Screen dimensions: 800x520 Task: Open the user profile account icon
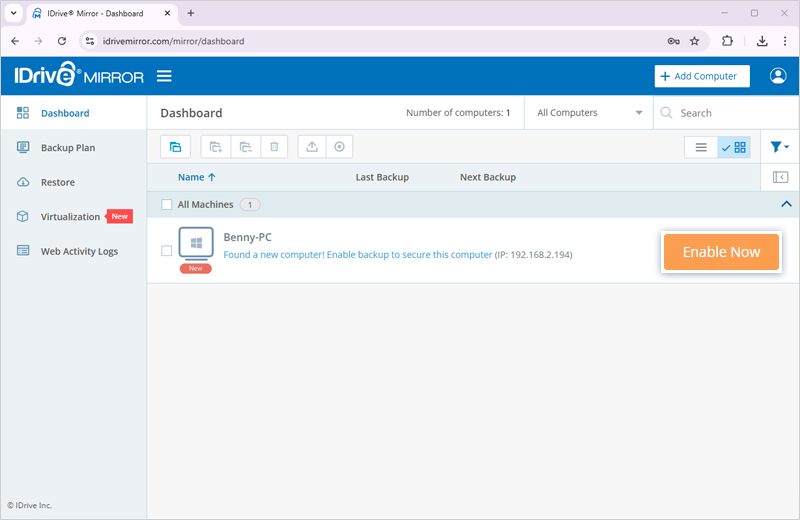(x=778, y=76)
